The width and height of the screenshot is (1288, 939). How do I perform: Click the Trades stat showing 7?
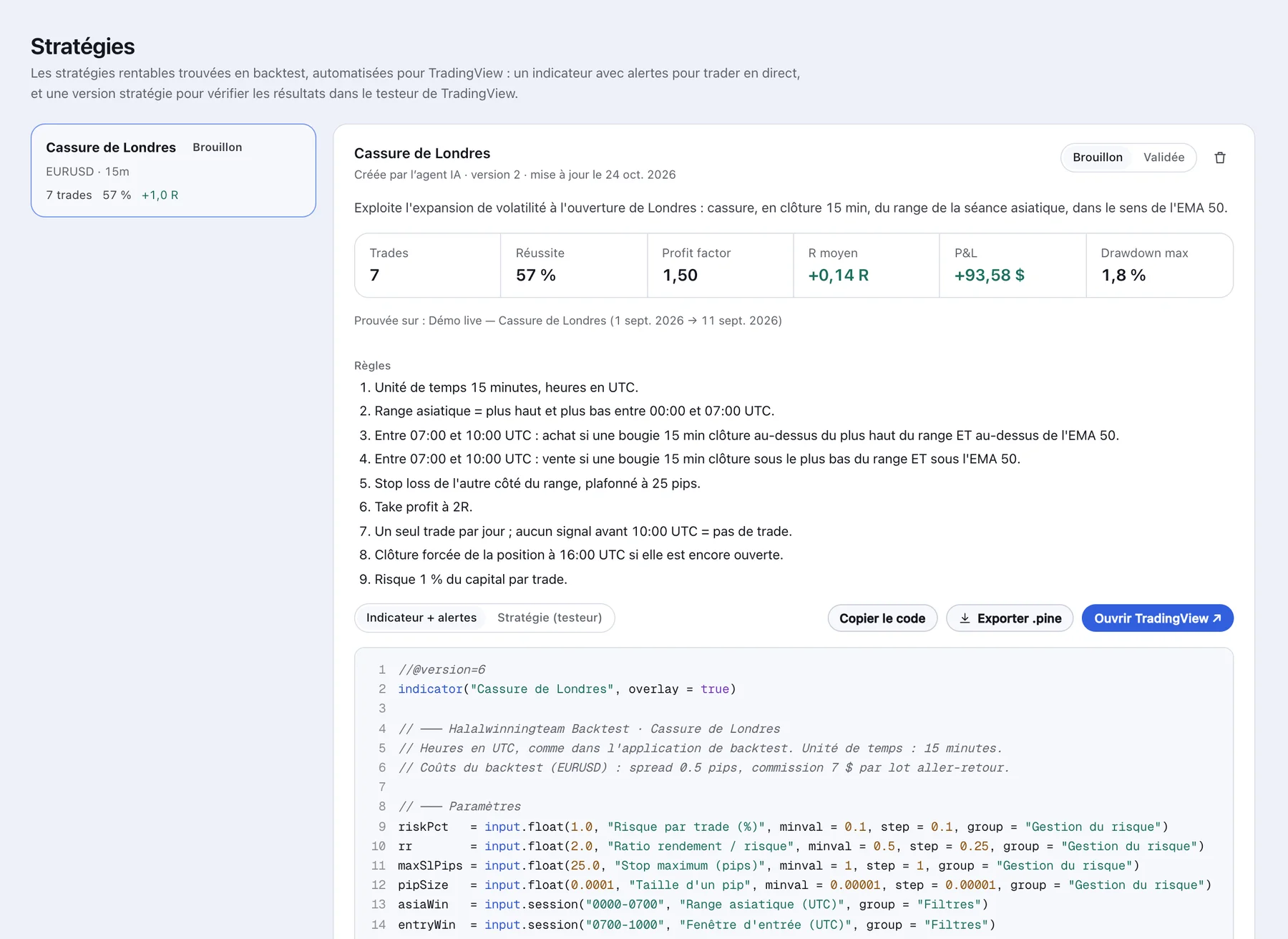pos(427,265)
